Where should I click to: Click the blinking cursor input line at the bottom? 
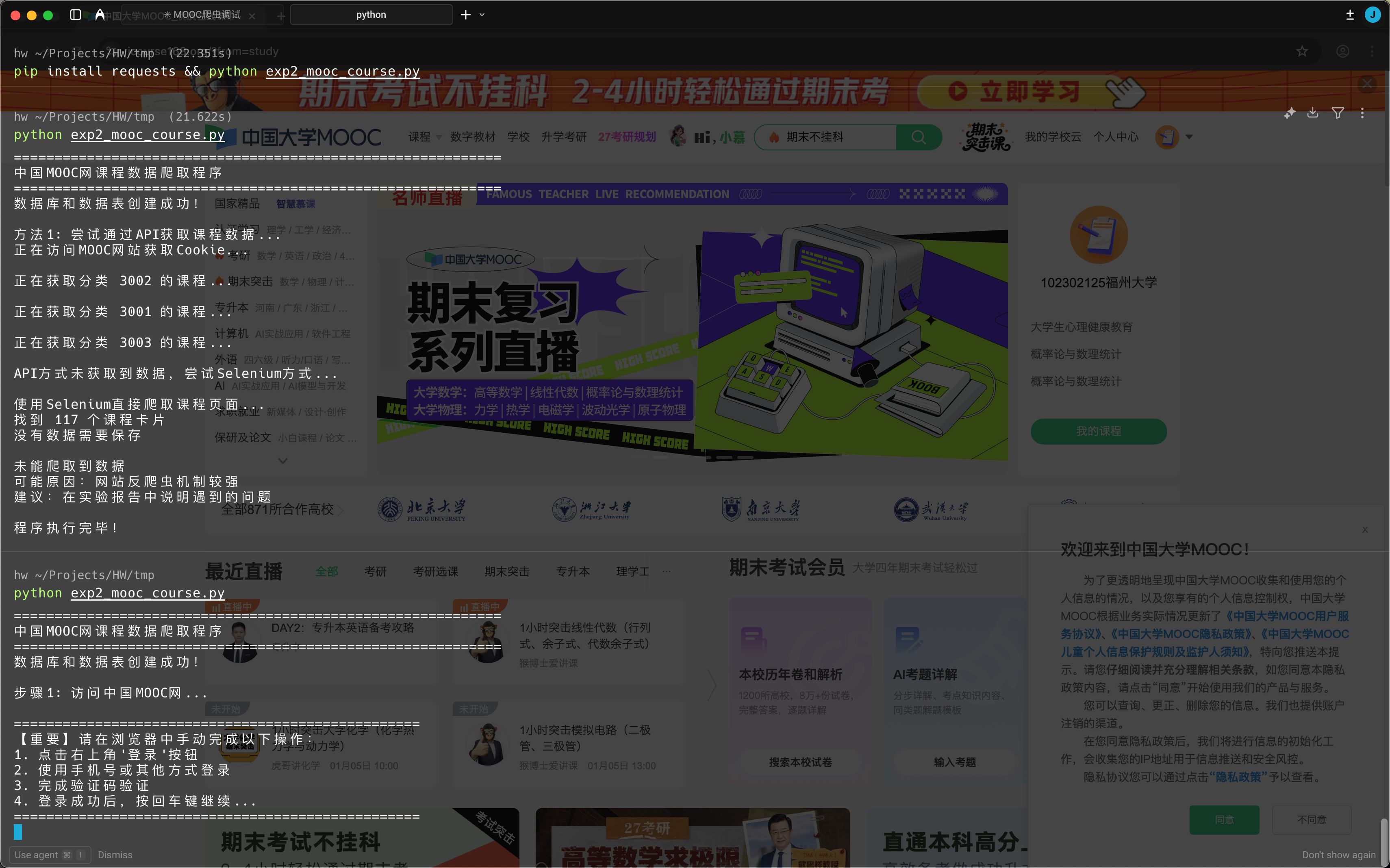pos(18,832)
